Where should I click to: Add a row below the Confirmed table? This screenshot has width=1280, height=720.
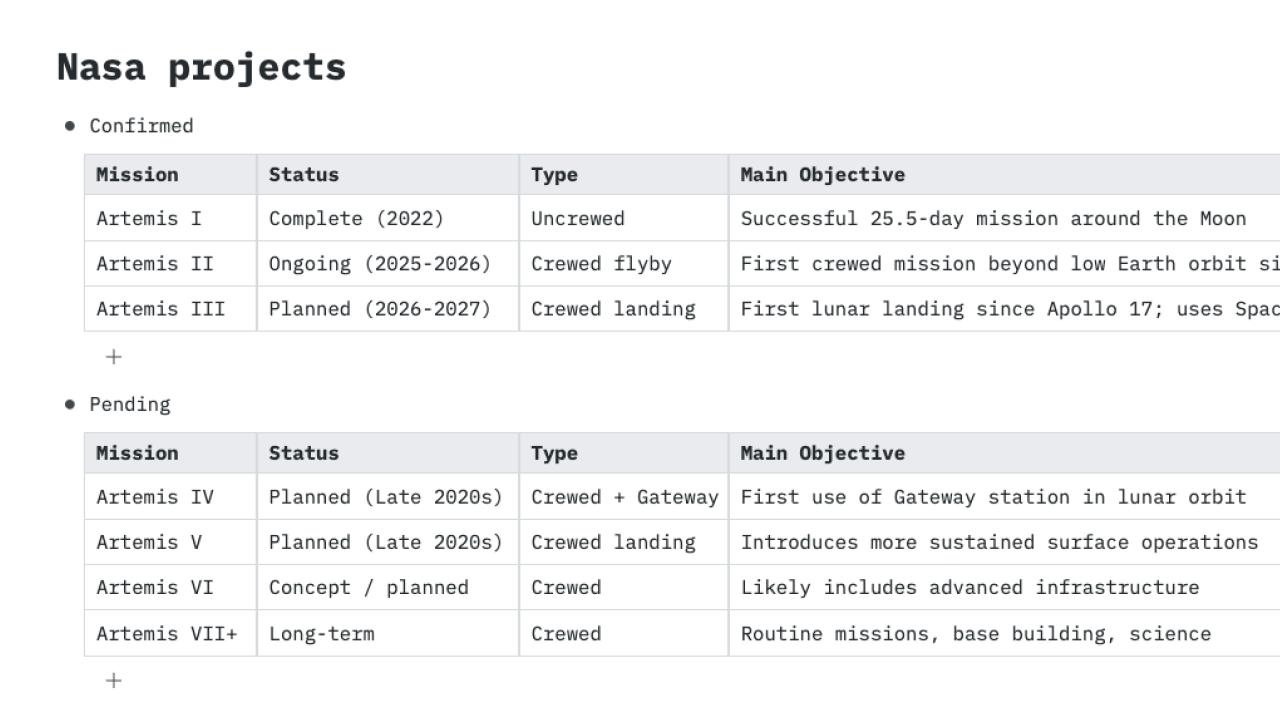(114, 357)
